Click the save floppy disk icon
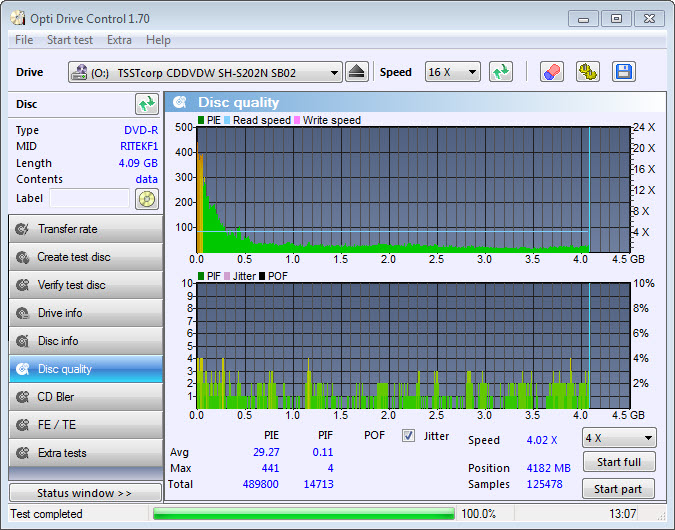Viewport: 675px width, 530px height. pyautogui.click(x=623, y=72)
